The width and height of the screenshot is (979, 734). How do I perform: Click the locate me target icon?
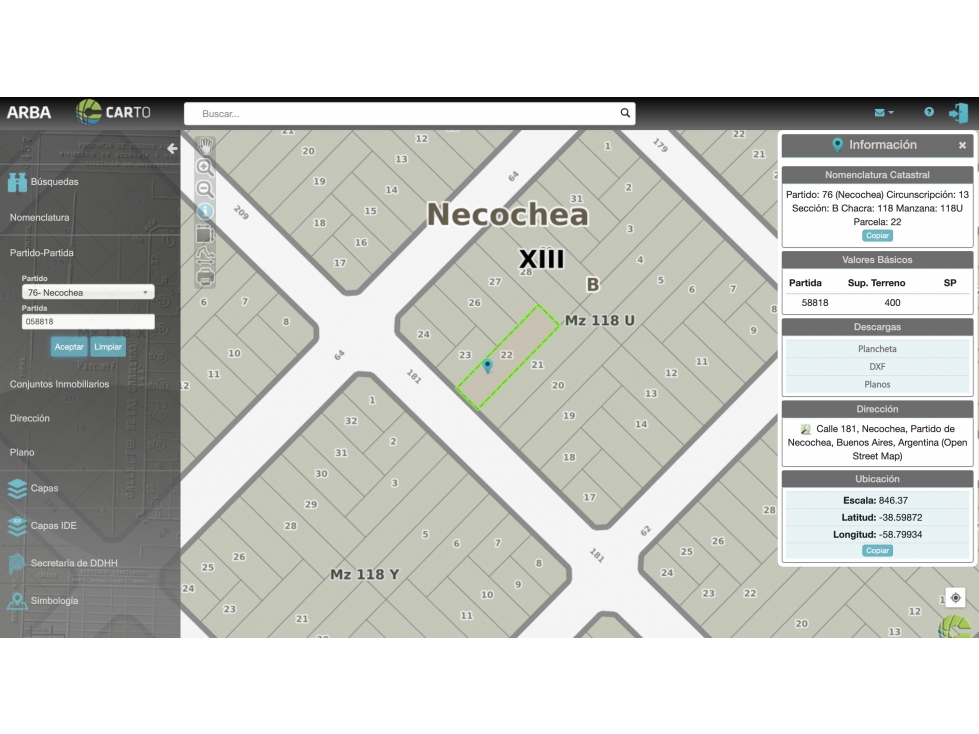(x=955, y=598)
